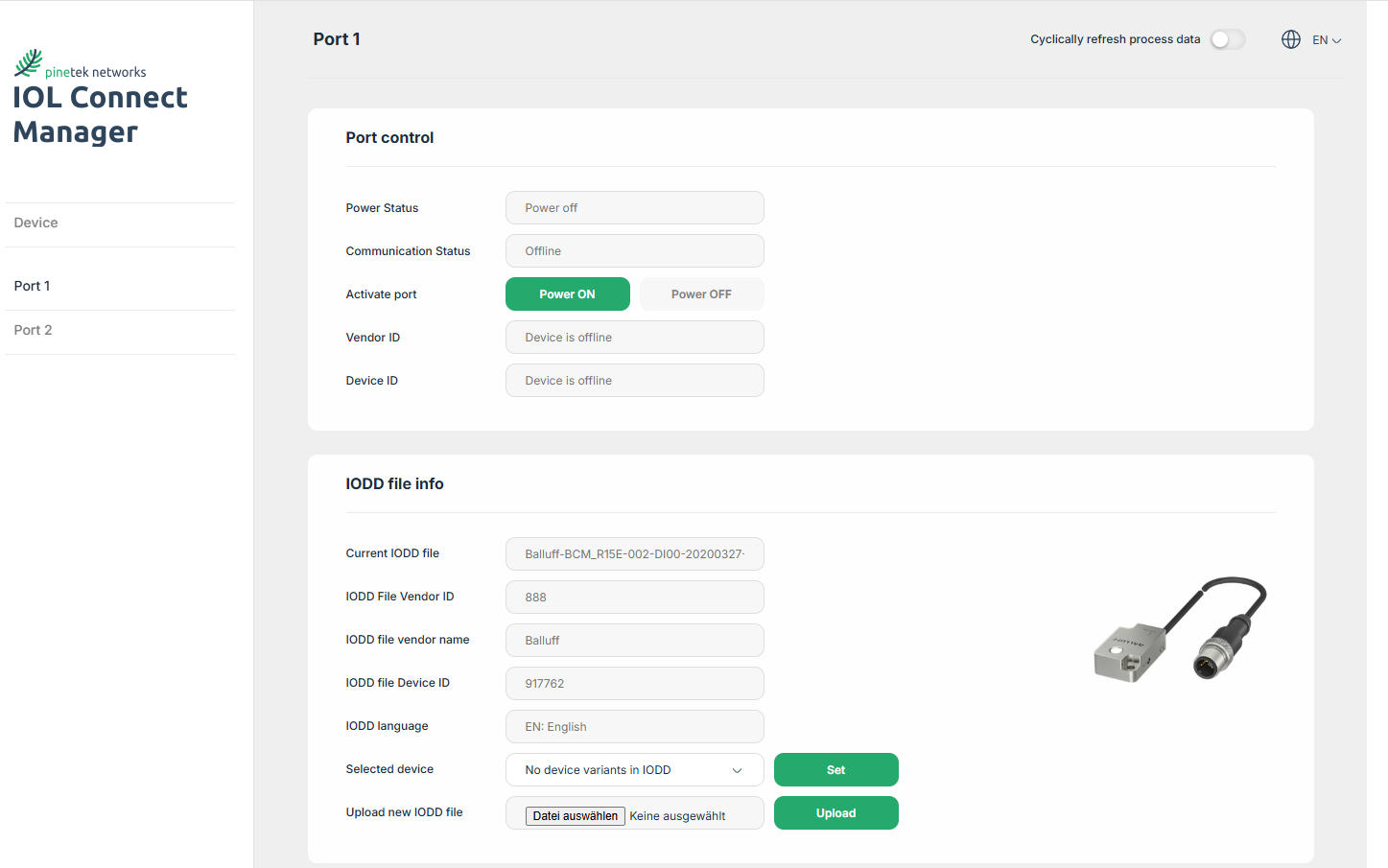Click the IOL Connect Manager title
This screenshot has width=1388, height=868.
(x=100, y=114)
